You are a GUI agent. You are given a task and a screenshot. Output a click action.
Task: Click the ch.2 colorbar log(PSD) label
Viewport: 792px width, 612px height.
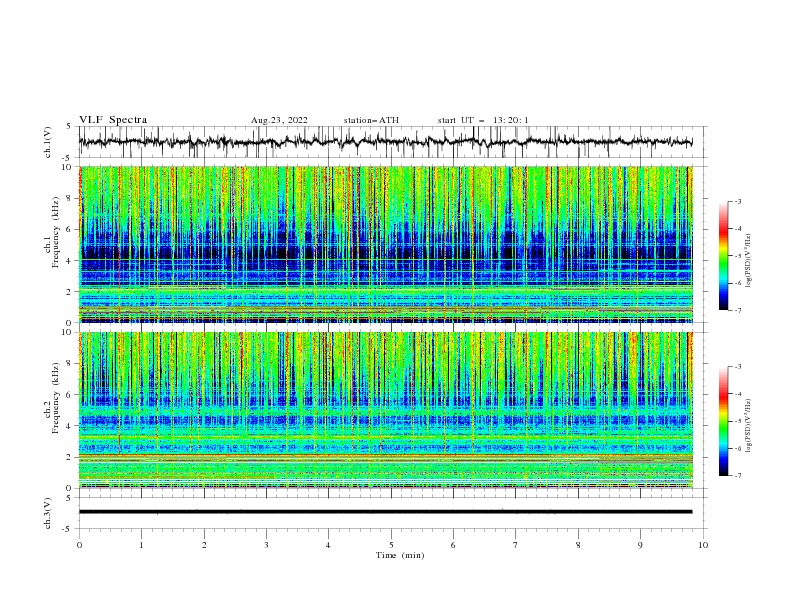(749, 425)
